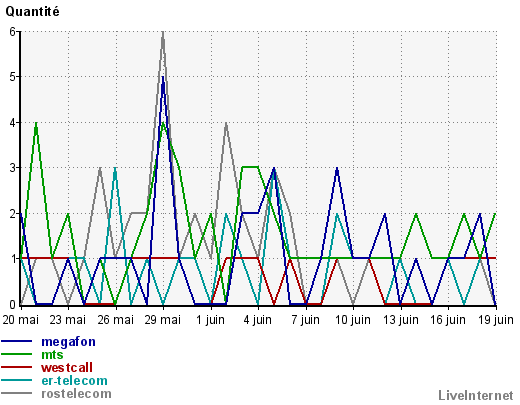The image size is (520, 405).
Task: Click the megafon legend label
Action: point(68,342)
